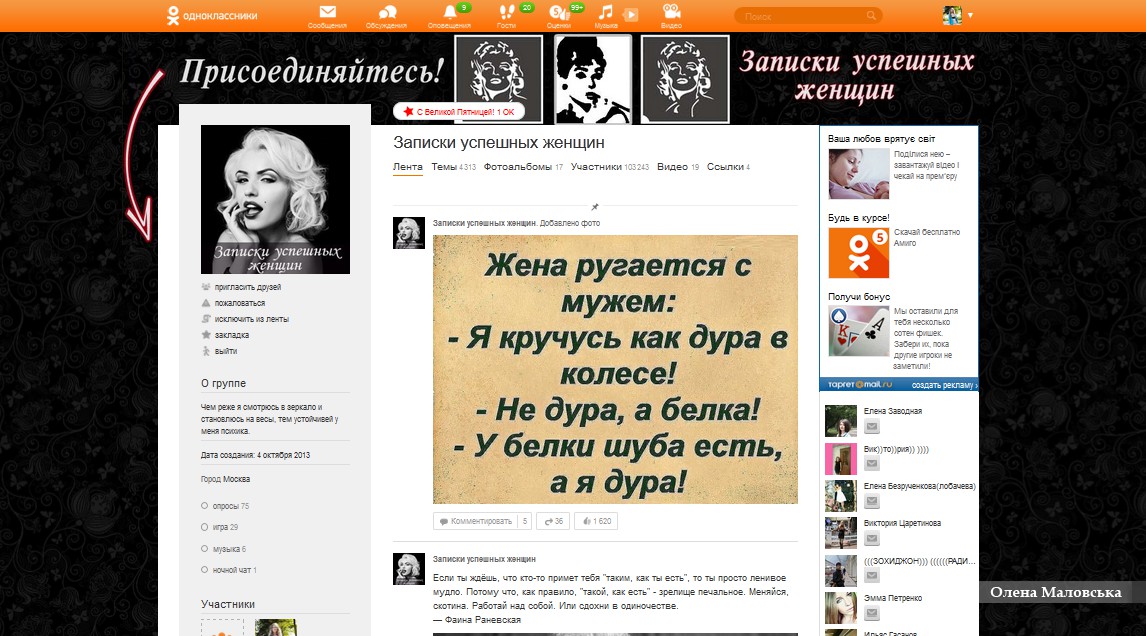Open 'Получи бонус' cards ad image
The image size is (1146, 636).
click(x=859, y=331)
